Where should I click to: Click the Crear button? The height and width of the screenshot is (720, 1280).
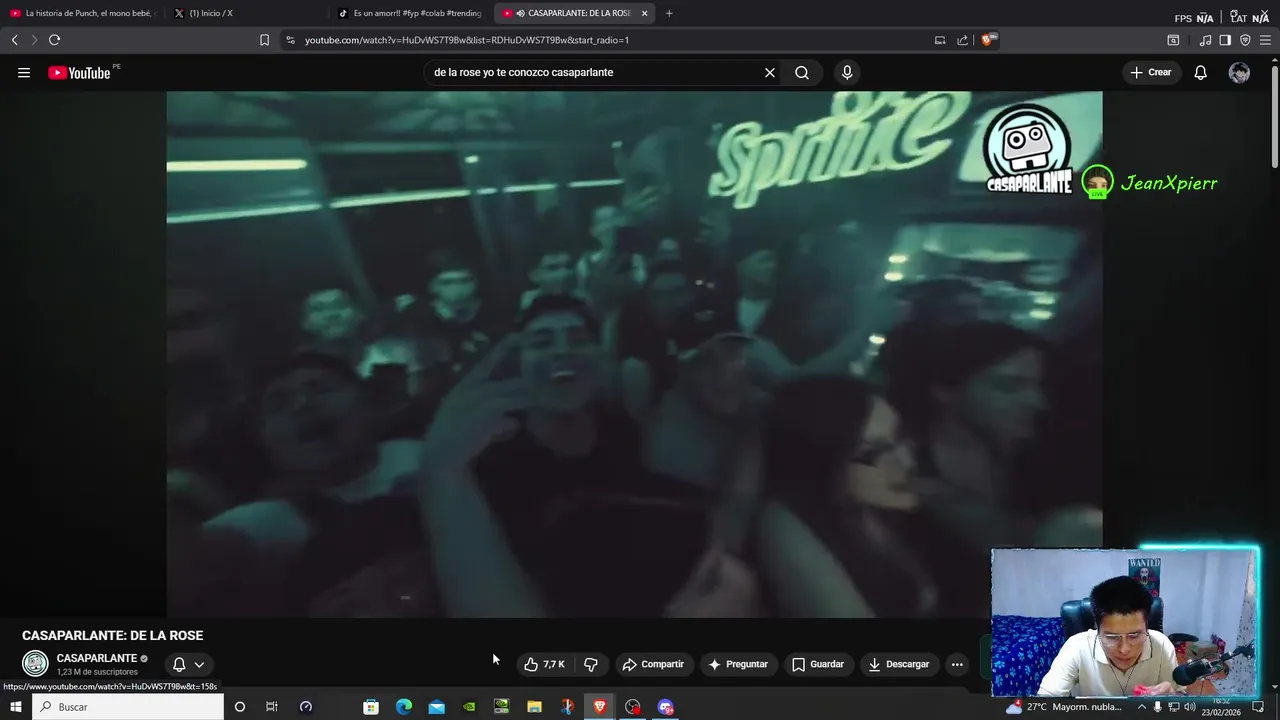coord(1151,72)
